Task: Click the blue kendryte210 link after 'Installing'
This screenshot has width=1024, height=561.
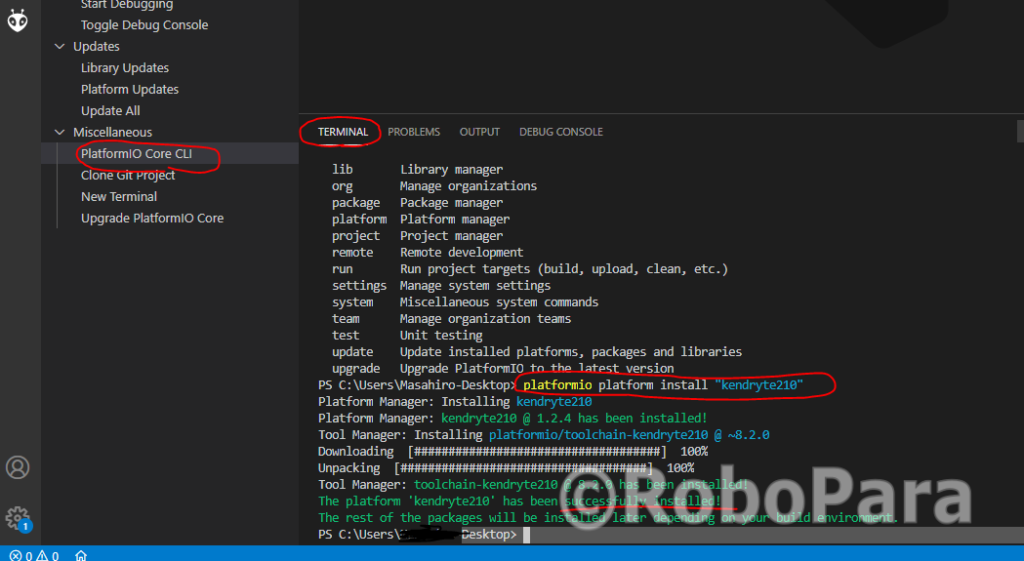Action: [x=554, y=402]
